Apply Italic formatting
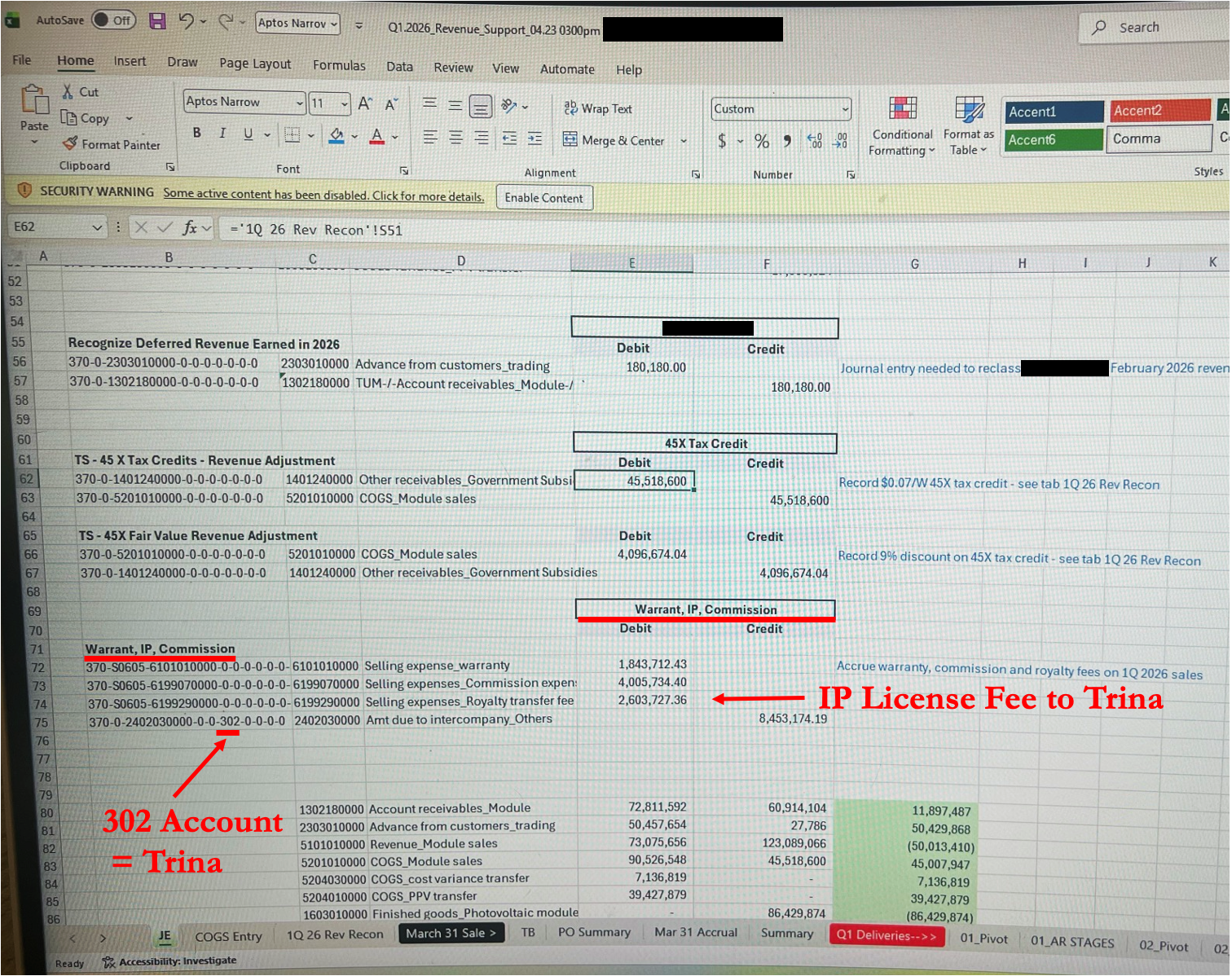Screen dimensions: 1232x976 pyautogui.click(x=222, y=133)
